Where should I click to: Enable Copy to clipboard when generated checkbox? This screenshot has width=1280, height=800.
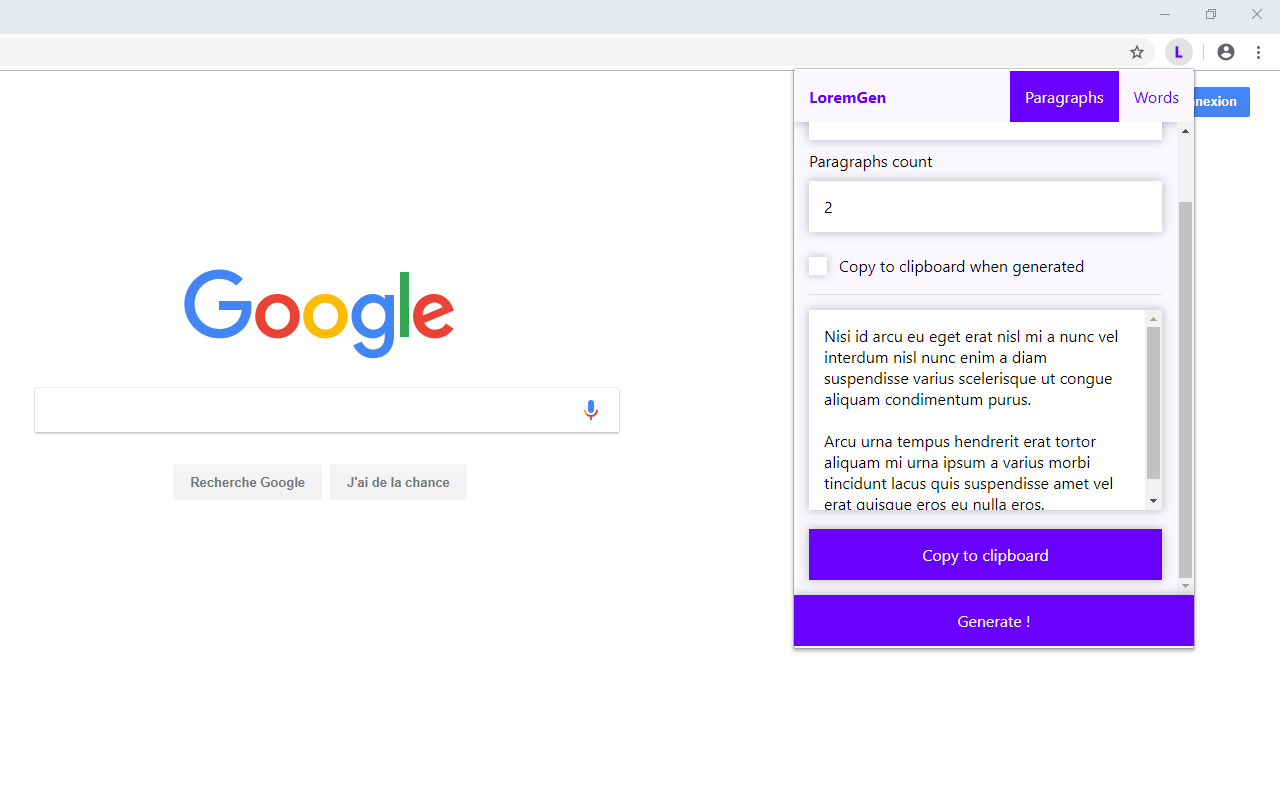point(818,266)
